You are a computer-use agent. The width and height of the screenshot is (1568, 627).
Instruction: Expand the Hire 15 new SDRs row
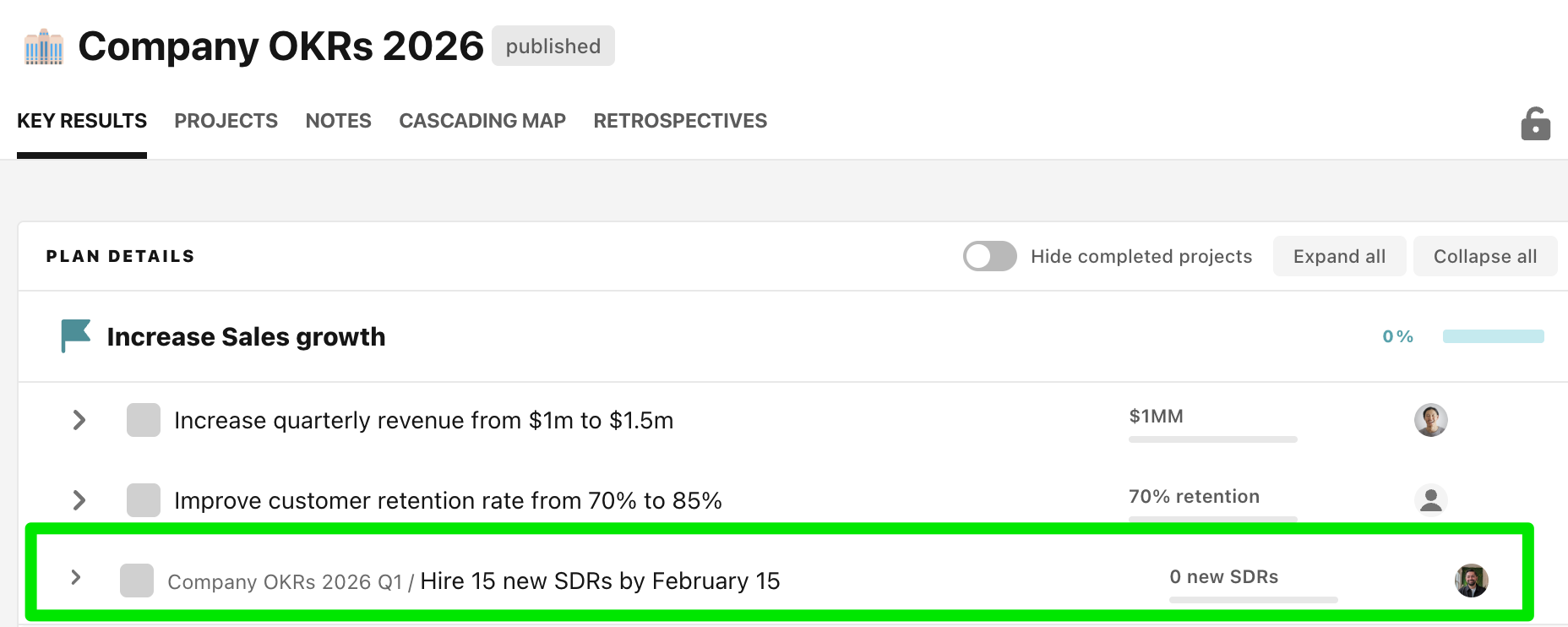coord(76,577)
